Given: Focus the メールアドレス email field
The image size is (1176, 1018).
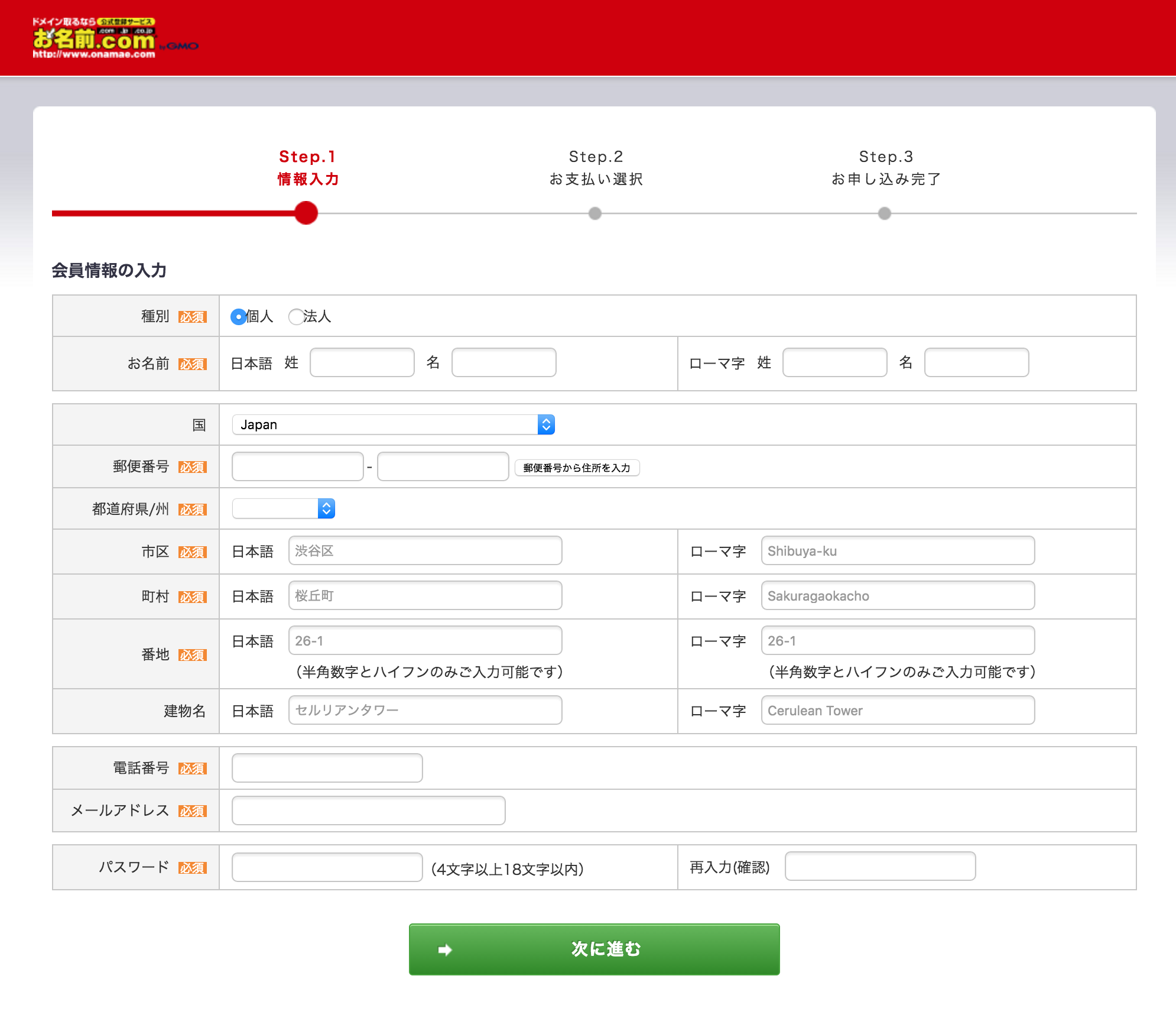Looking at the screenshot, I should point(369,810).
